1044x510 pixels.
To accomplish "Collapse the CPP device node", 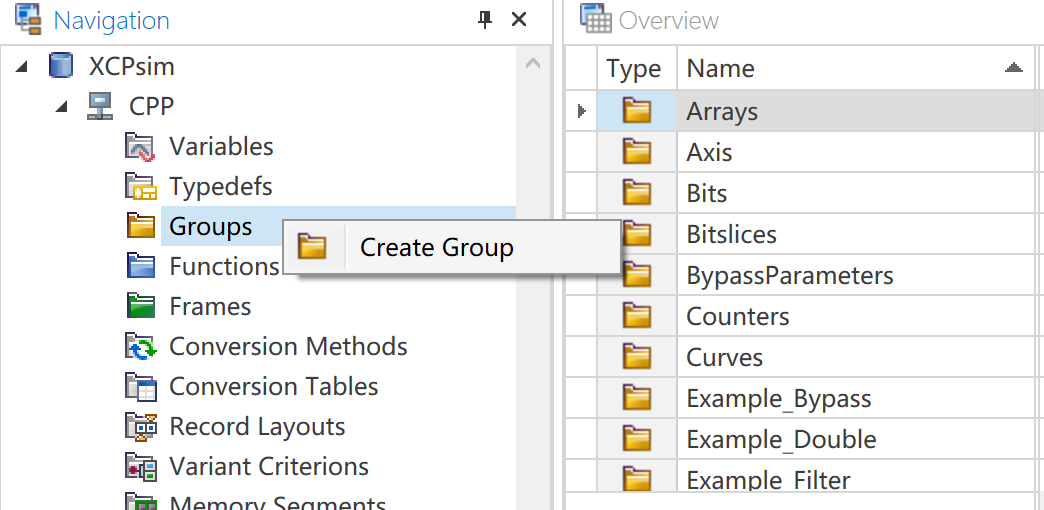I will 62,107.
